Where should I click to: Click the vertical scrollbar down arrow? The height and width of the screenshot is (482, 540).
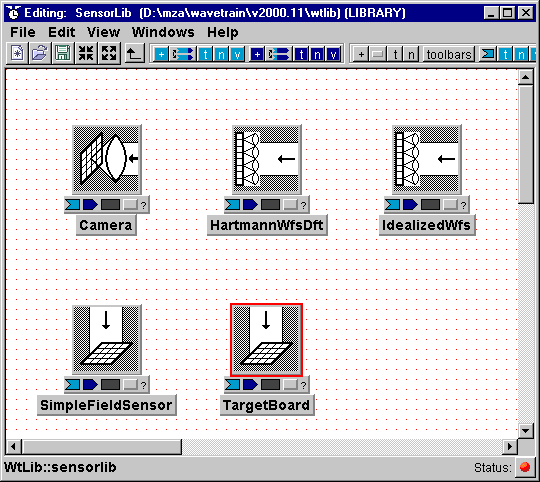click(x=526, y=430)
